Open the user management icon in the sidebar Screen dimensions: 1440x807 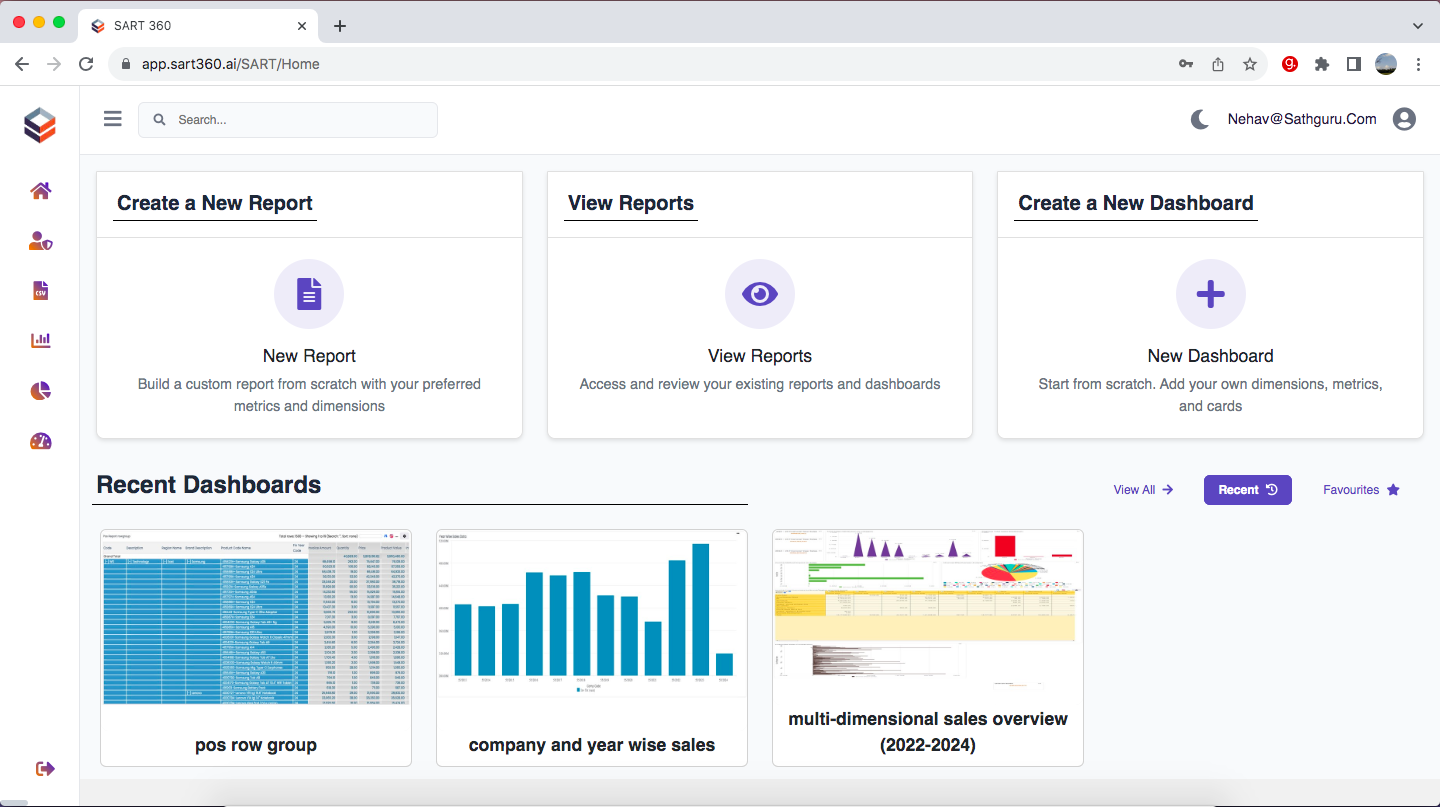(x=40, y=240)
